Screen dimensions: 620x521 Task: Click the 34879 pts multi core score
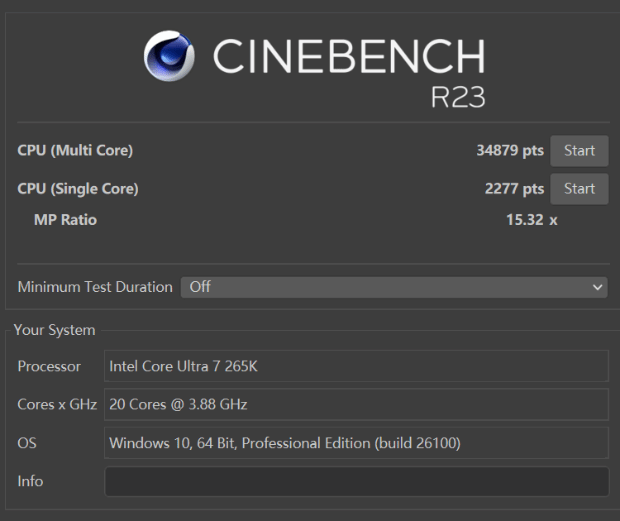pos(509,151)
